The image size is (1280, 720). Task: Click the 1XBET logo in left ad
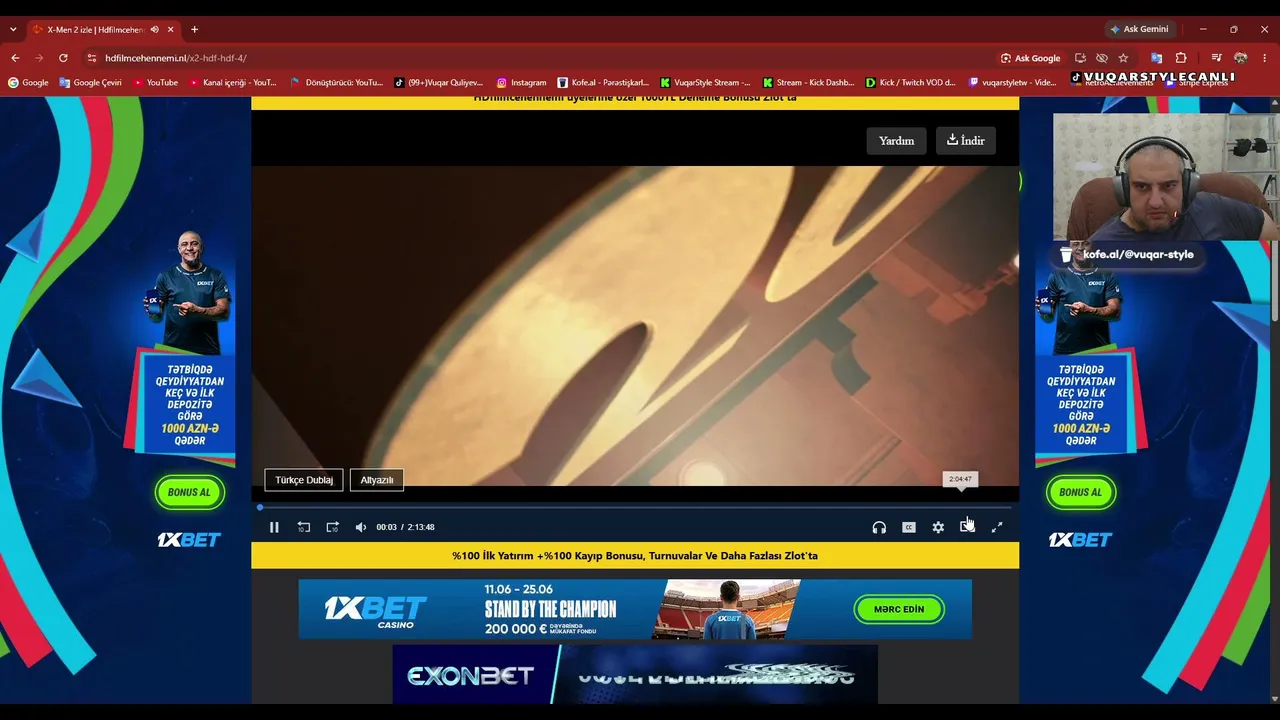pos(189,540)
